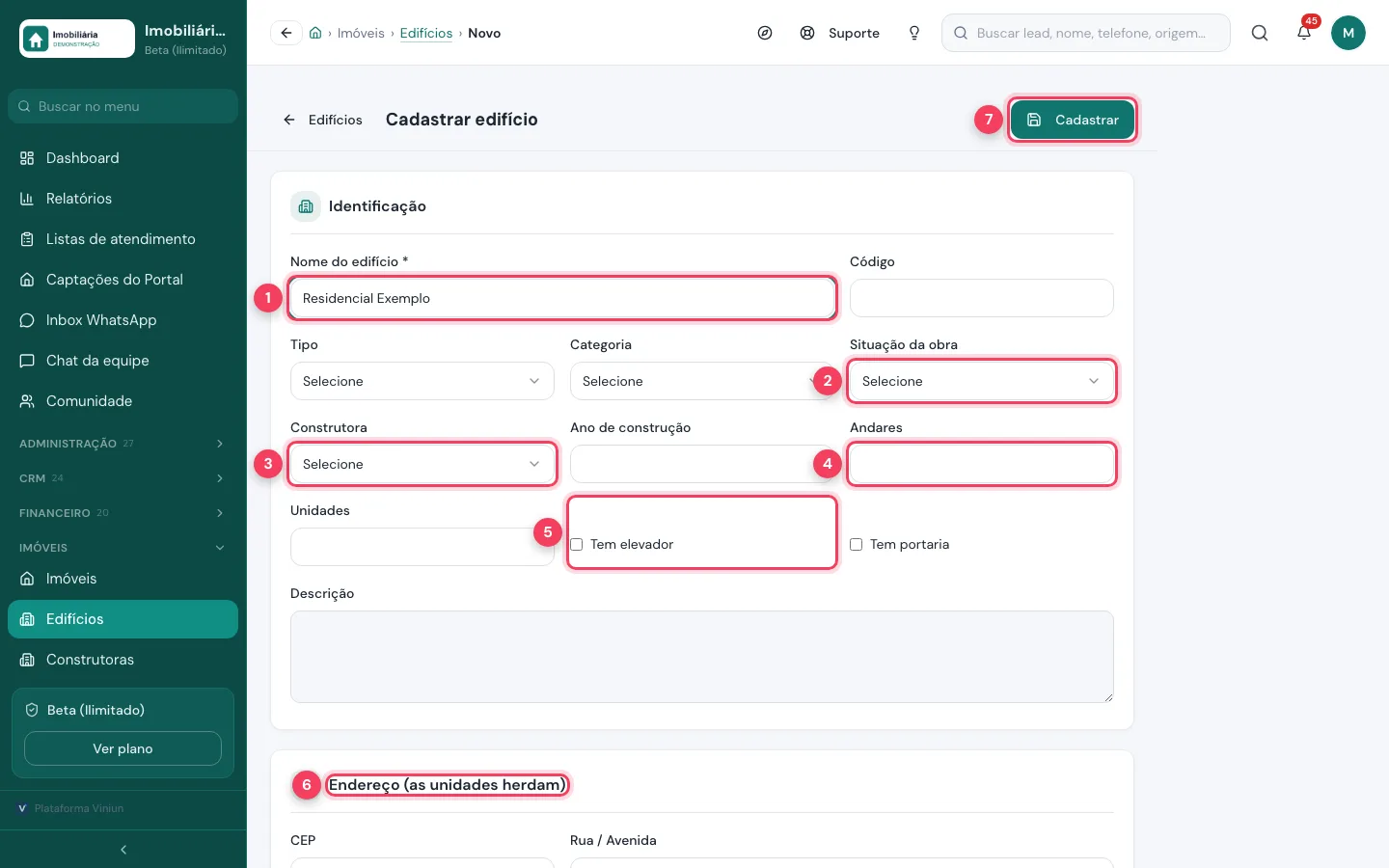Click the back arrow button in top bar
This screenshot has width=1389, height=868.
tap(286, 33)
